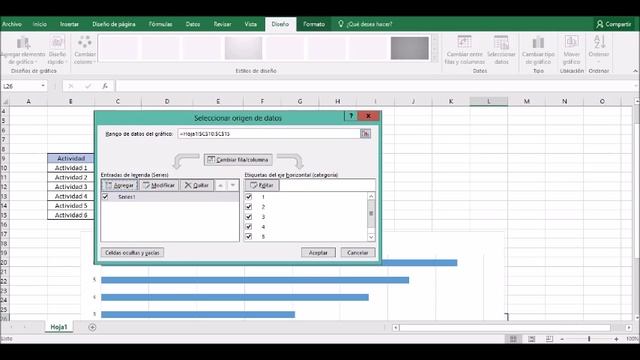Screen dimensions: 640x360
Task: Open the Archivo menu
Action: 12,24
